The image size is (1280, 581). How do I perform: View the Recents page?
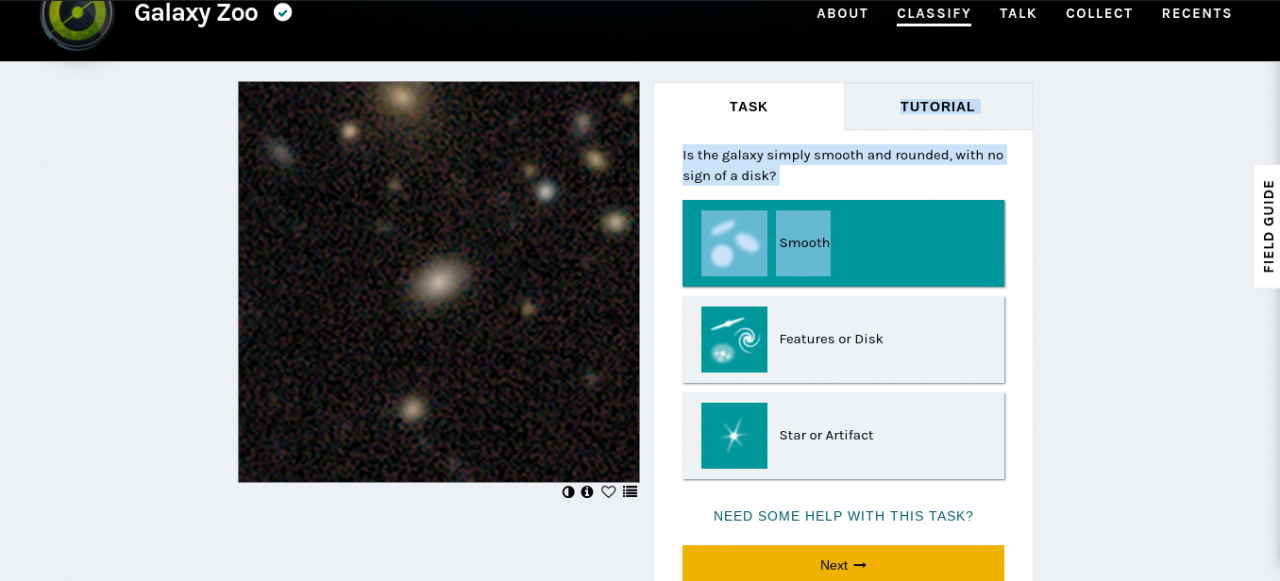click(1197, 13)
